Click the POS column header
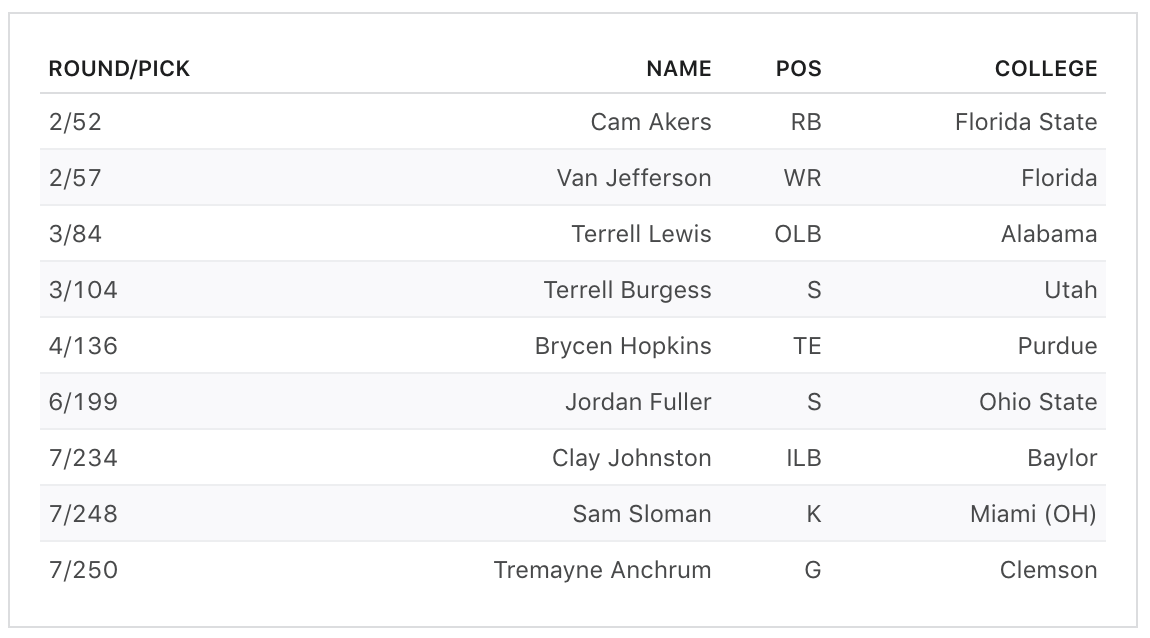The width and height of the screenshot is (1150, 638). [x=798, y=69]
